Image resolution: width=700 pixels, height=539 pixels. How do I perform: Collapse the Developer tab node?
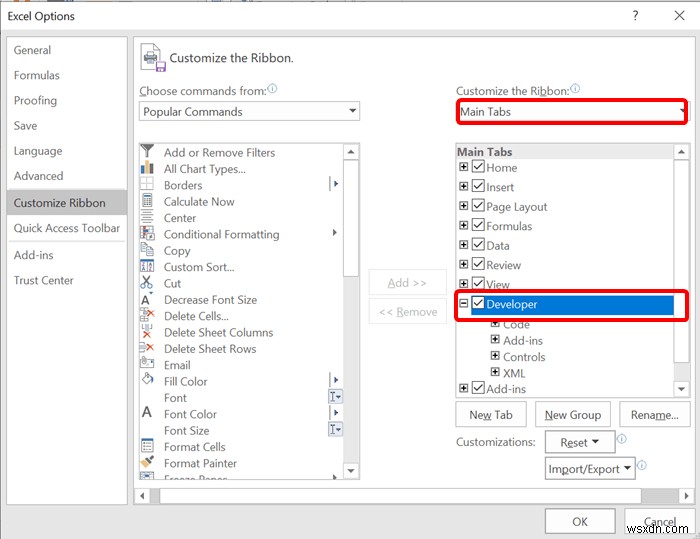463,303
